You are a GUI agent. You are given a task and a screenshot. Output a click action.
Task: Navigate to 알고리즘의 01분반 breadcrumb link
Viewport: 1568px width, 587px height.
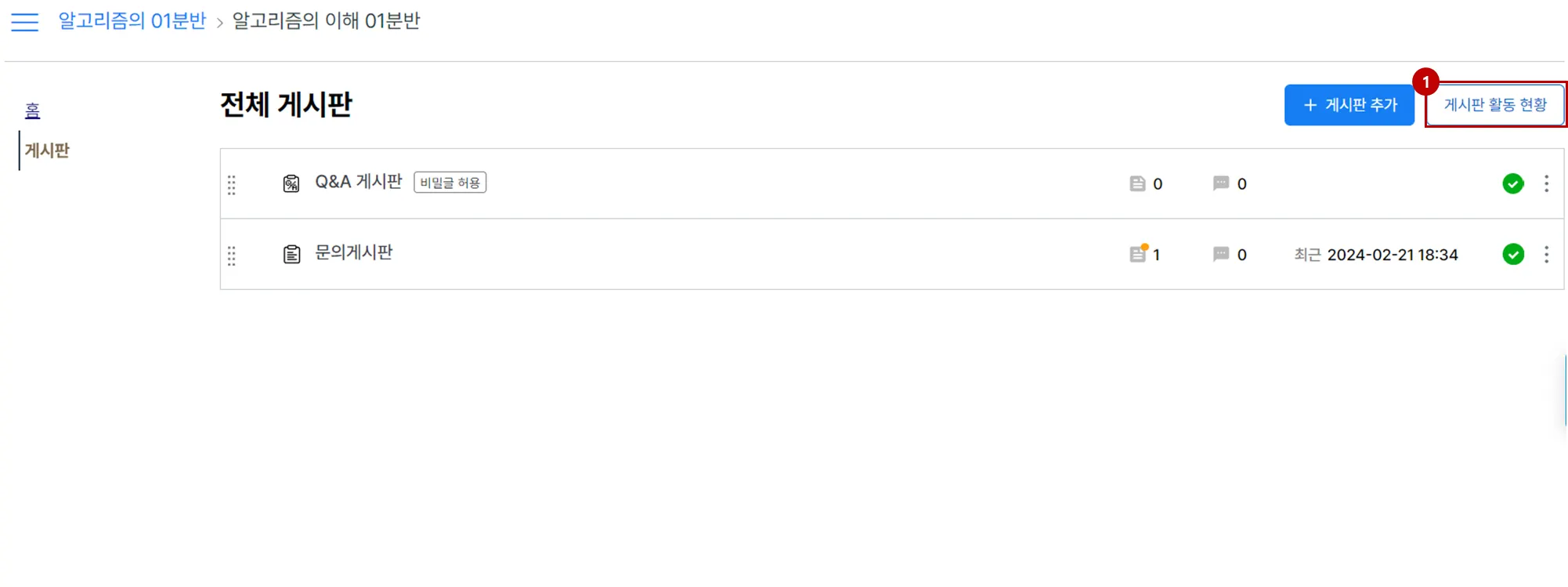132,21
